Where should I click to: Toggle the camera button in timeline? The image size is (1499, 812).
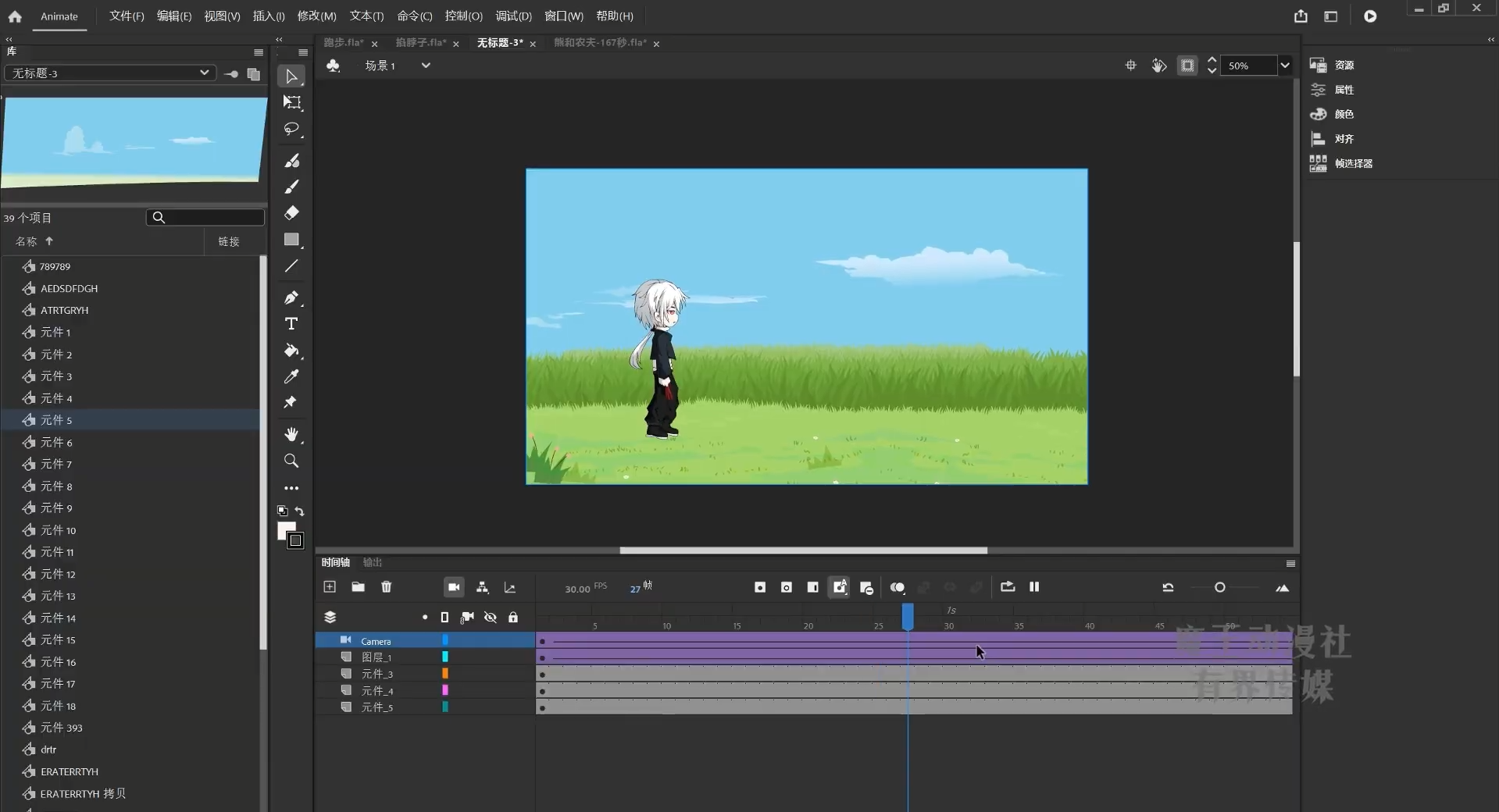coord(453,587)
